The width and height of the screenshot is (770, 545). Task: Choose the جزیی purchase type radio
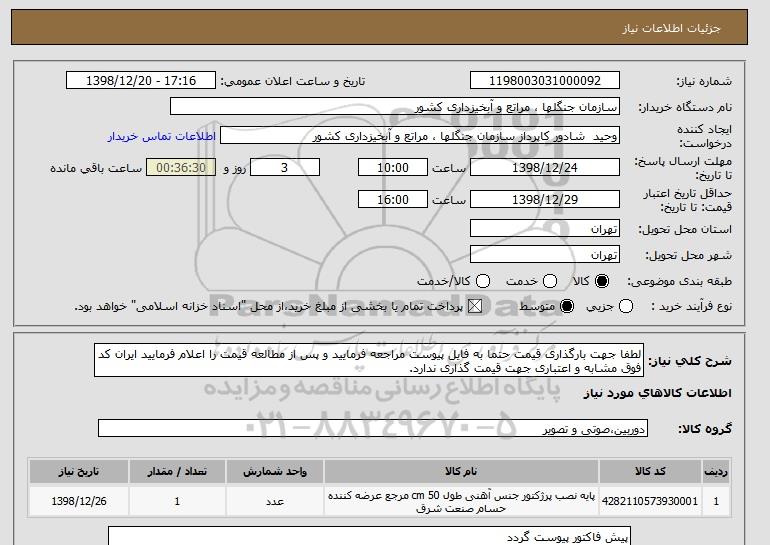point(626,306)
